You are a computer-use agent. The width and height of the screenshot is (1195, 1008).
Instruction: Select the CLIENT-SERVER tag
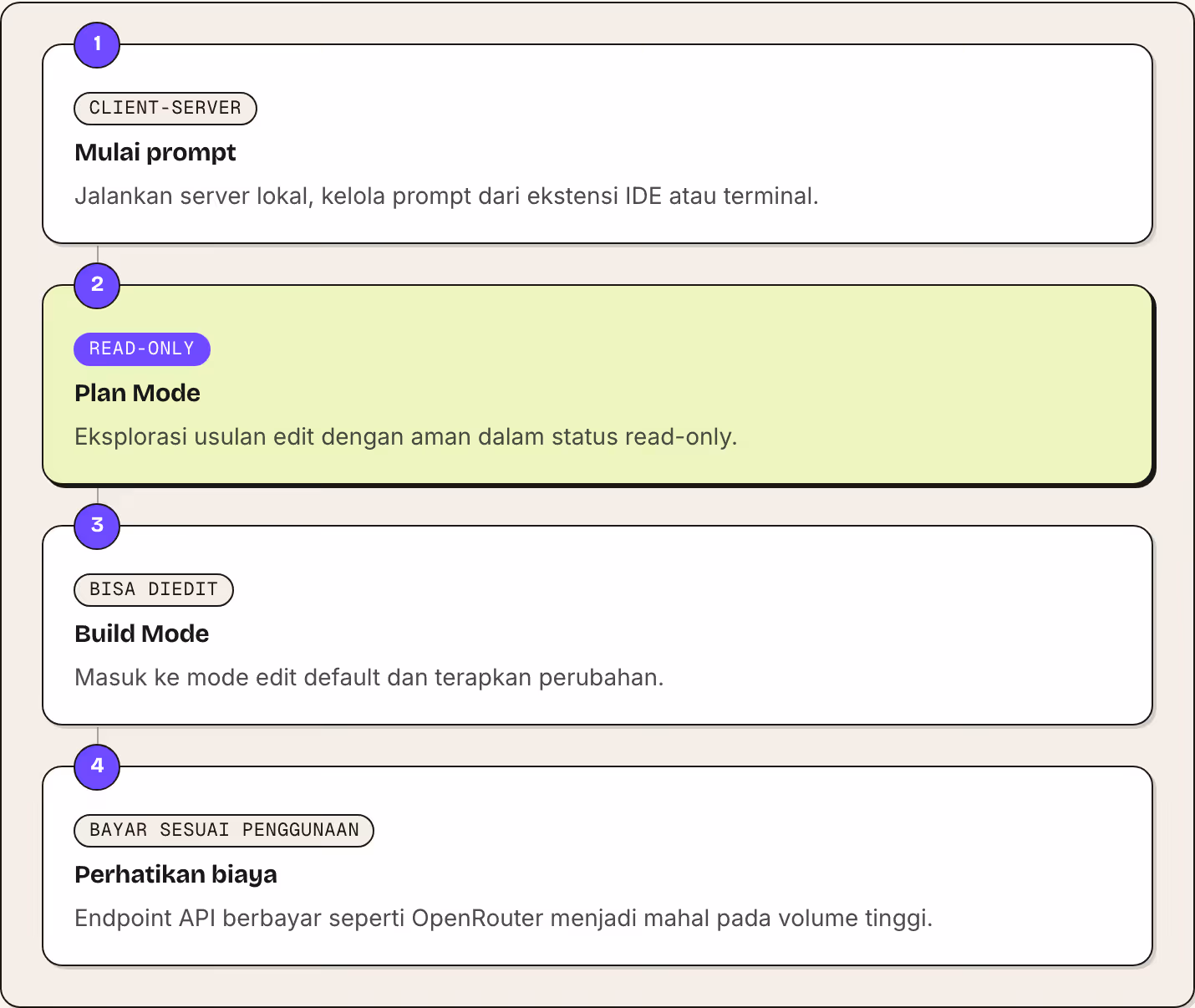[165, 108]
